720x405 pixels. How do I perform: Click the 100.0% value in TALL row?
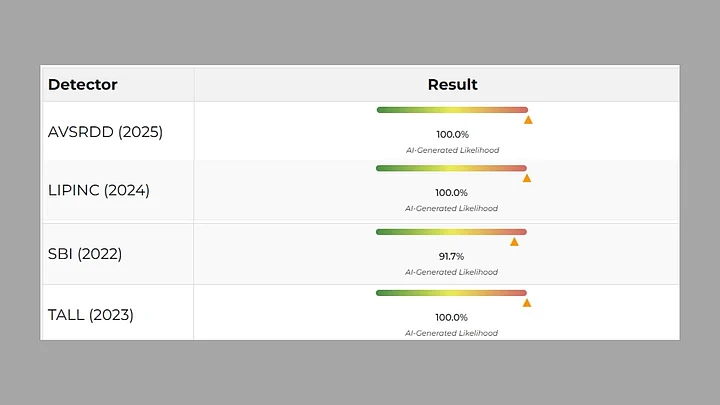[451, 318]
